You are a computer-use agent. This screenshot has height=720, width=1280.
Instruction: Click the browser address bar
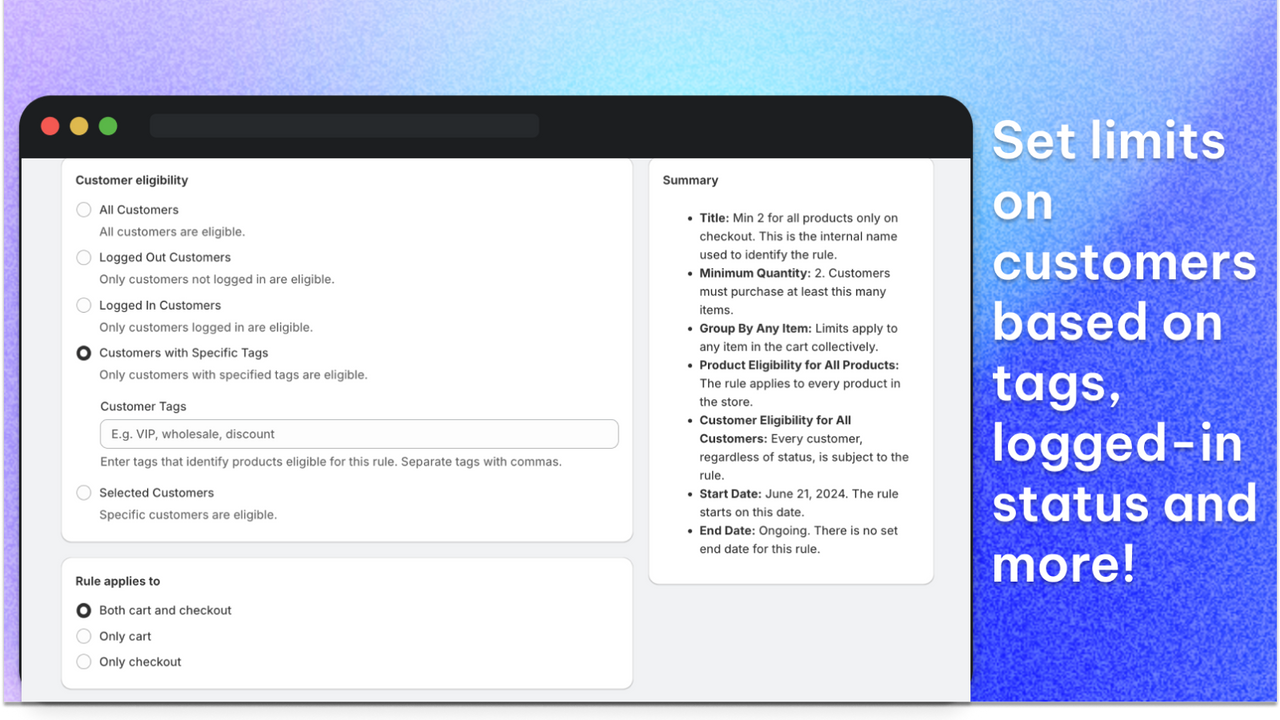click(344, 126)
